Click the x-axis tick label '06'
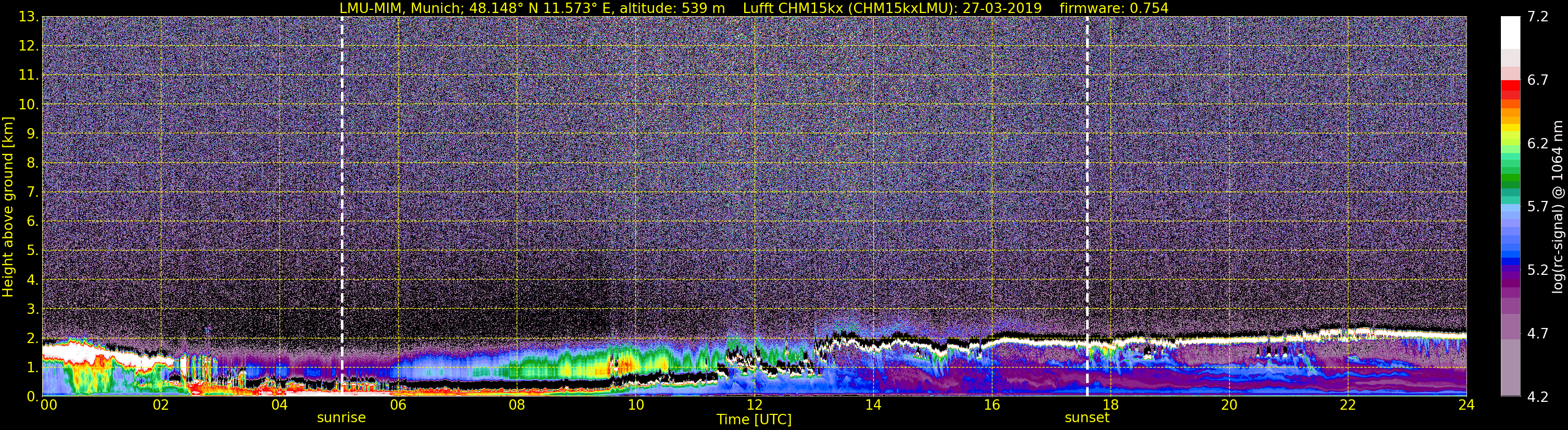 398,405
